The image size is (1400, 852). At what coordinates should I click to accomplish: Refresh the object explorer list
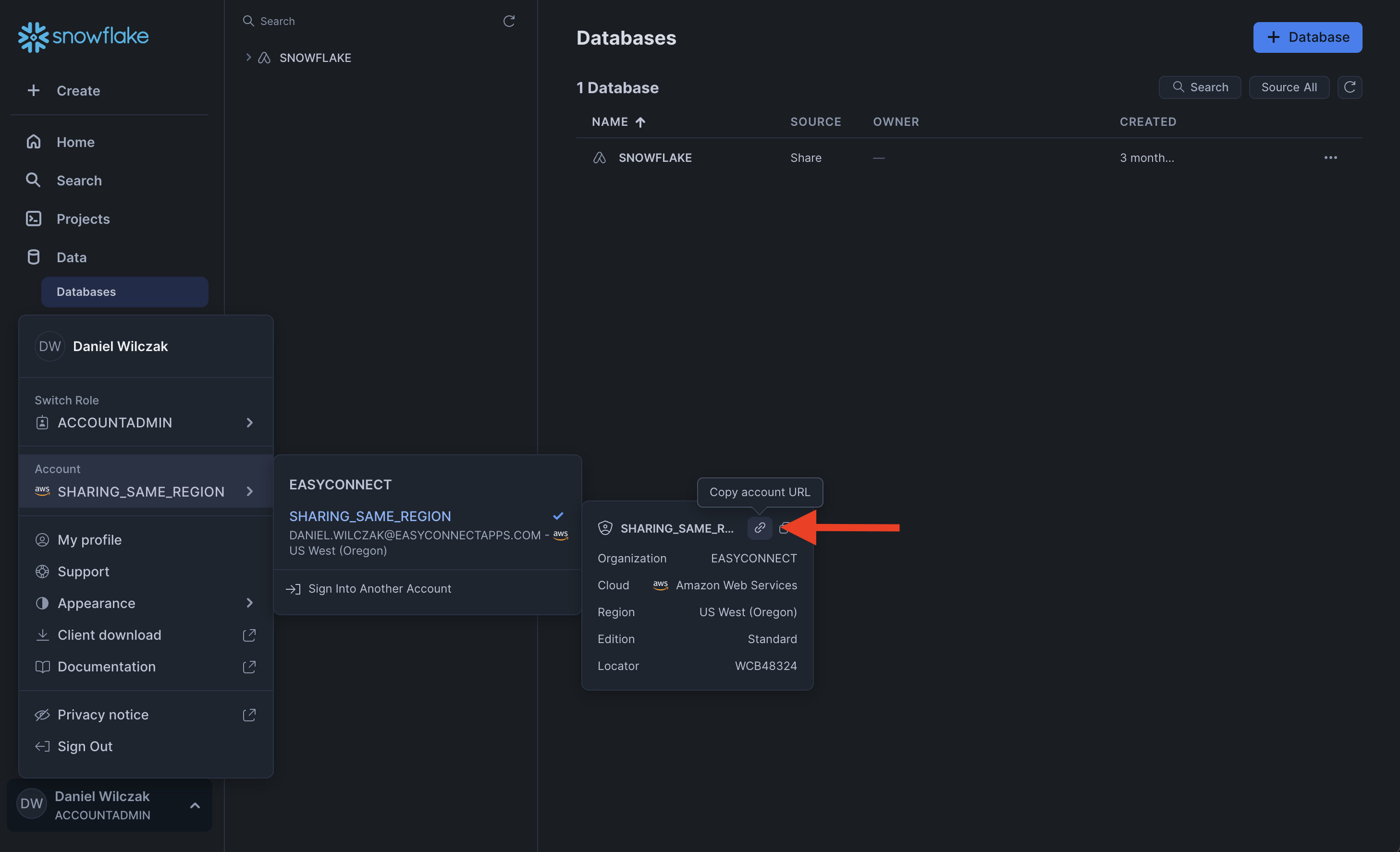[508, 21]
